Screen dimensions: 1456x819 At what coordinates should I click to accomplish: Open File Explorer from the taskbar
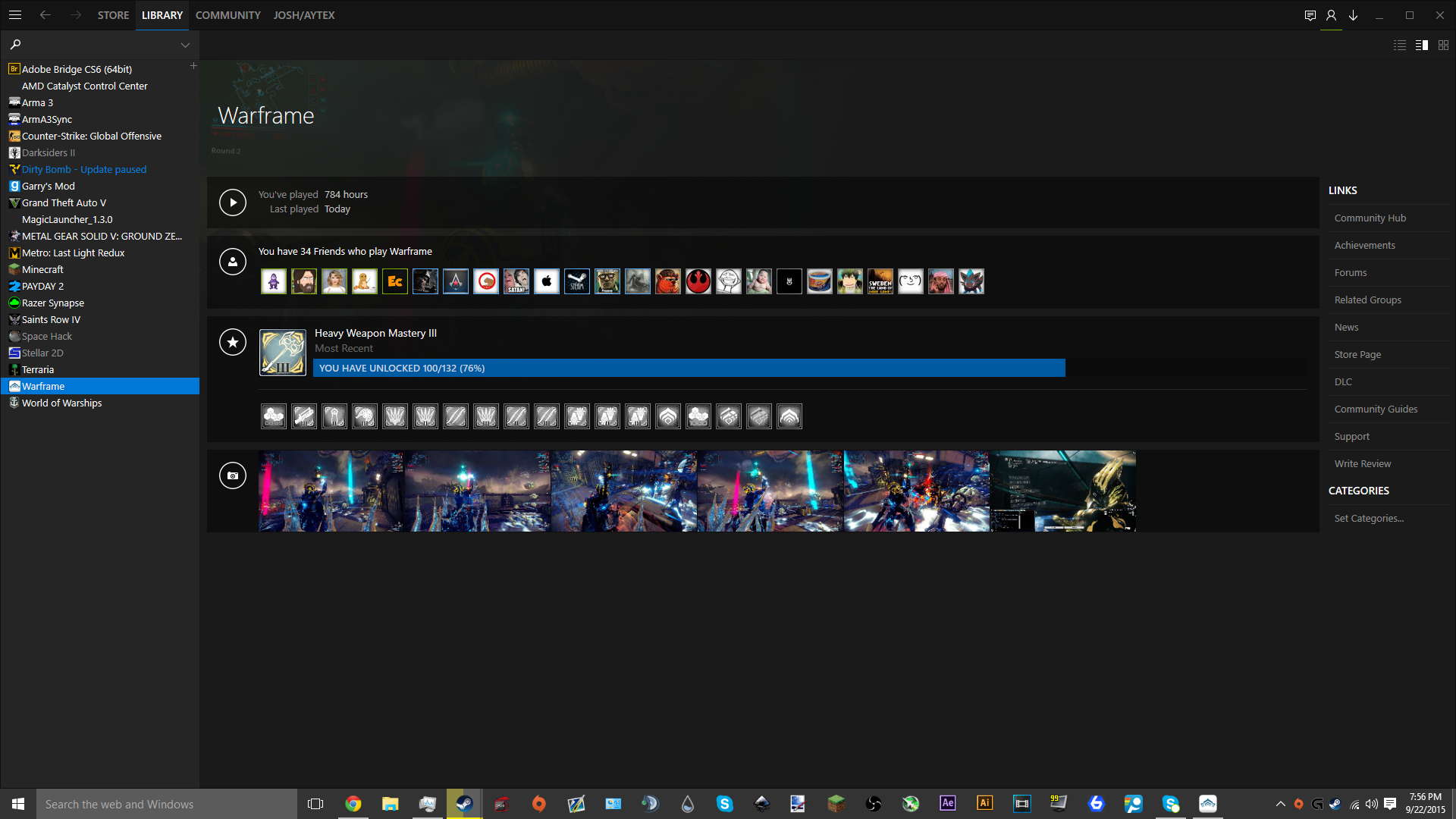click(x=391, y=804)
